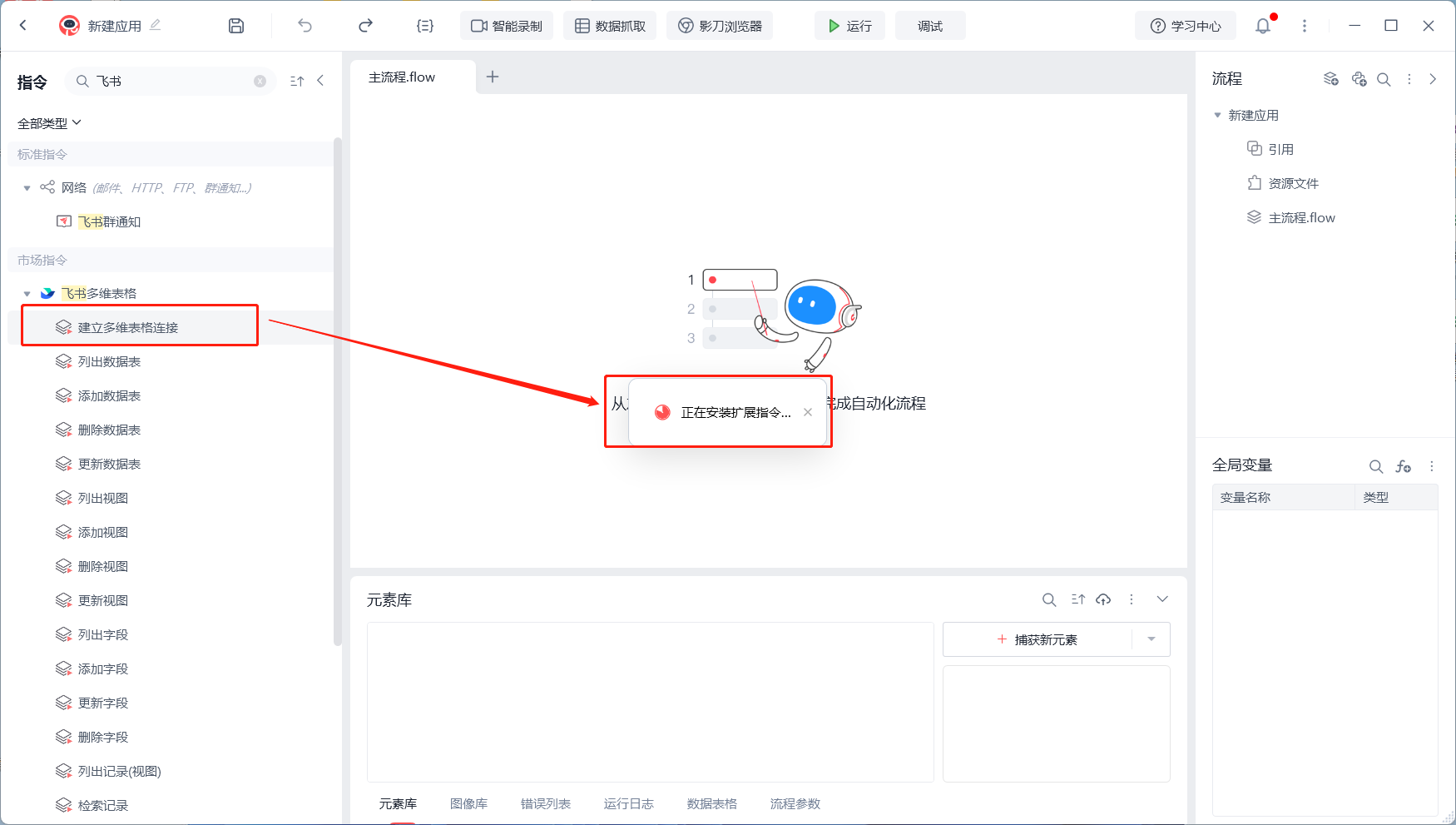This screenshot has width=1456, height=825.
Task: Select the 列出视图 command
Action: 103,498
